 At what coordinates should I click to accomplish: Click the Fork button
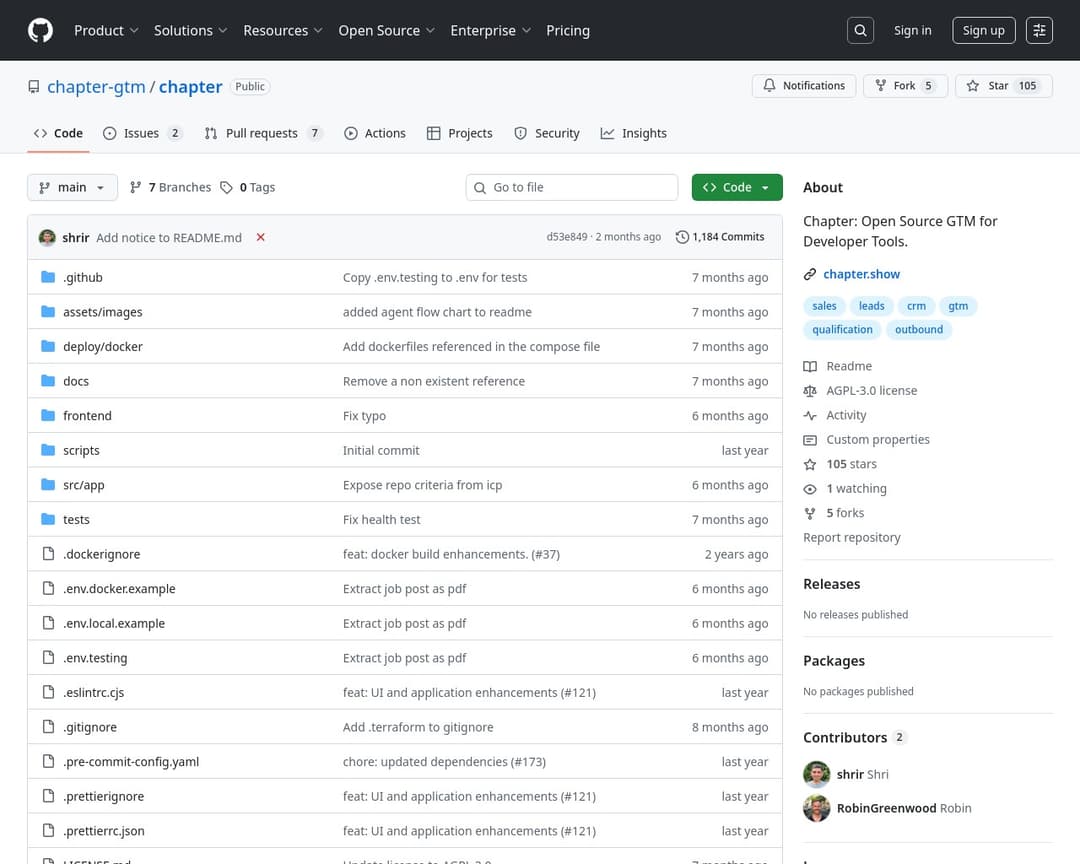coord(903,86)
